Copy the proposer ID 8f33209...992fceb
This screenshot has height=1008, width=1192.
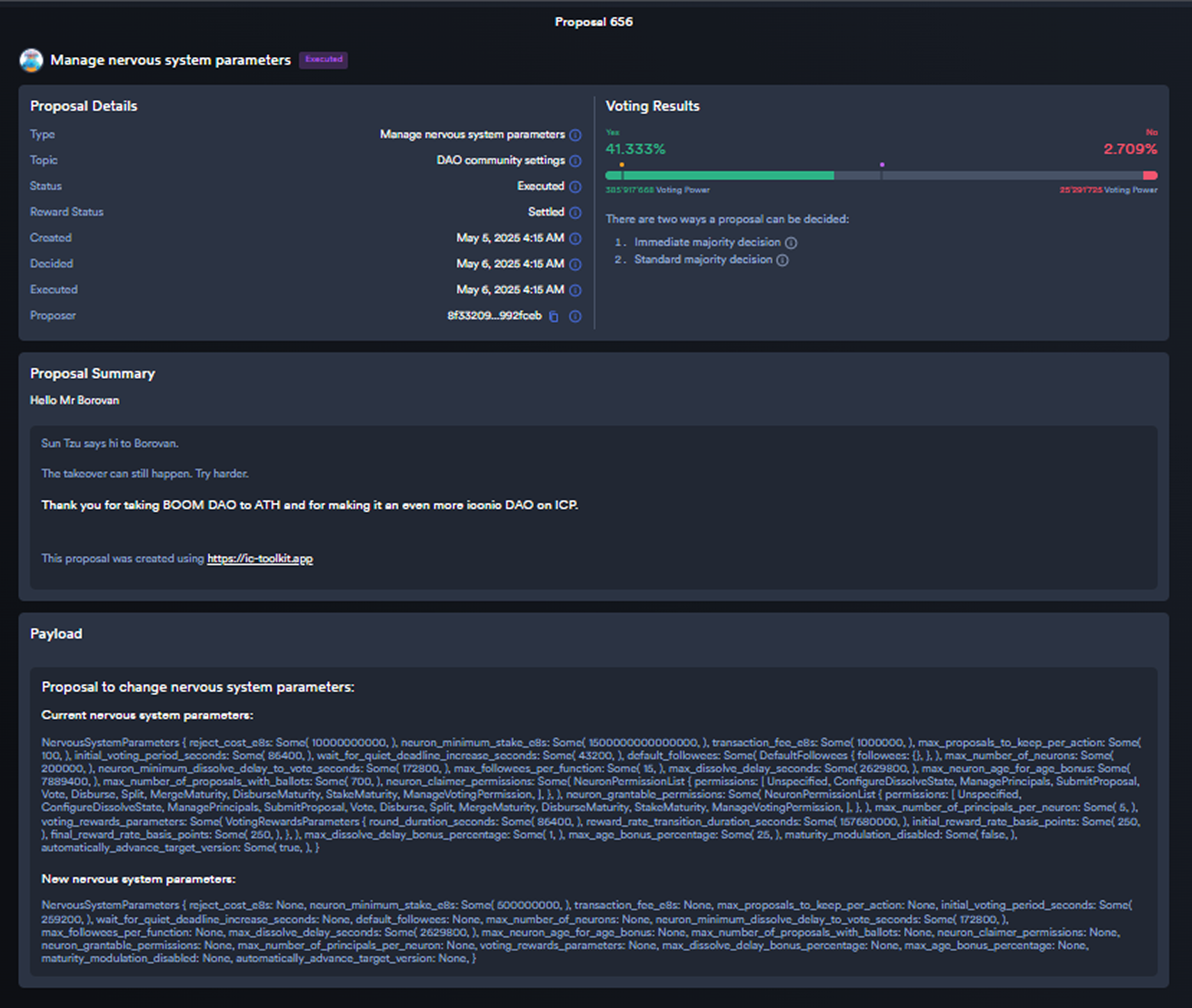coord(554,317)
